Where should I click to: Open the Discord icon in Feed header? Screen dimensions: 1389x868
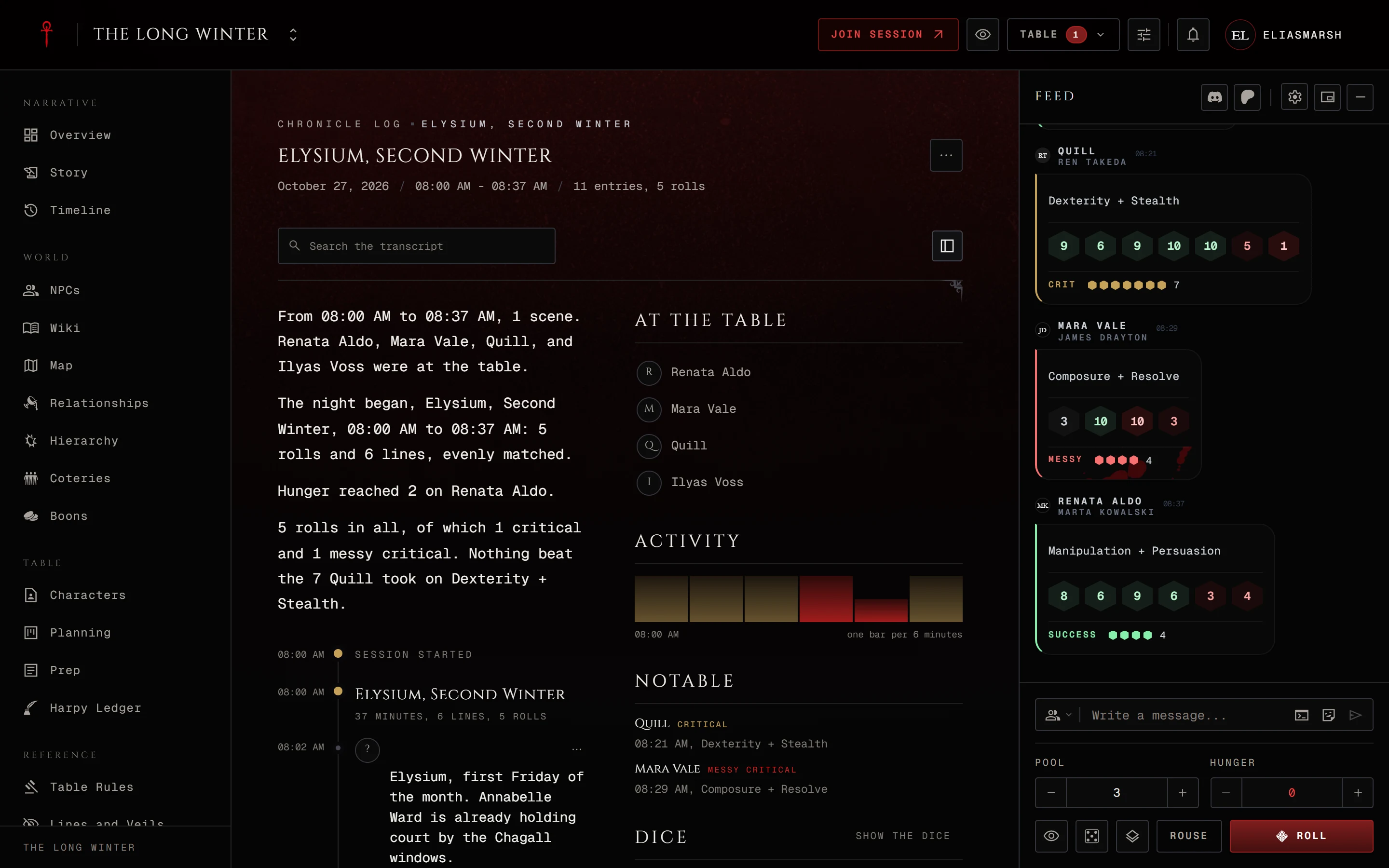(1214, 97)
